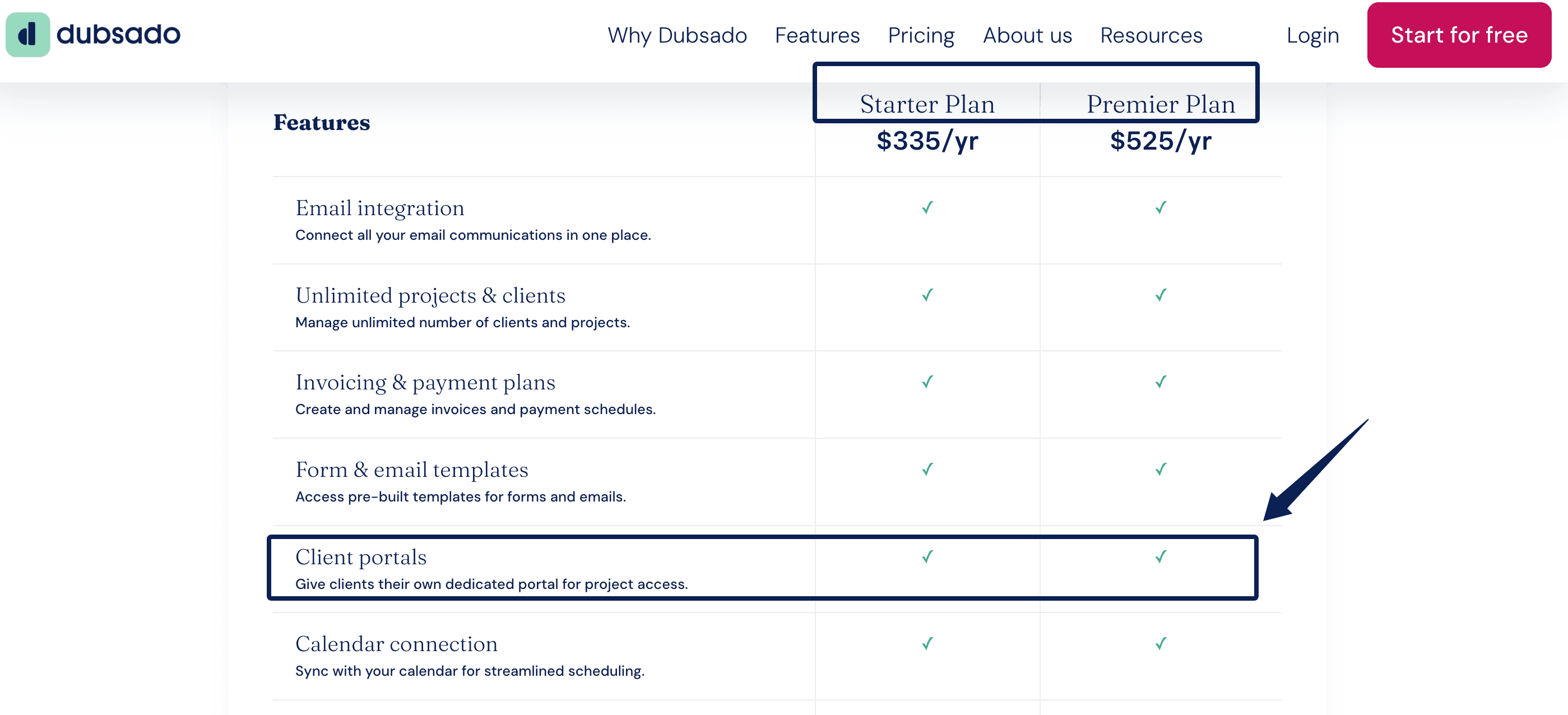Click 'Access pre-built templates' description
Screen dimensions: 1568x715
click(461, 496)
